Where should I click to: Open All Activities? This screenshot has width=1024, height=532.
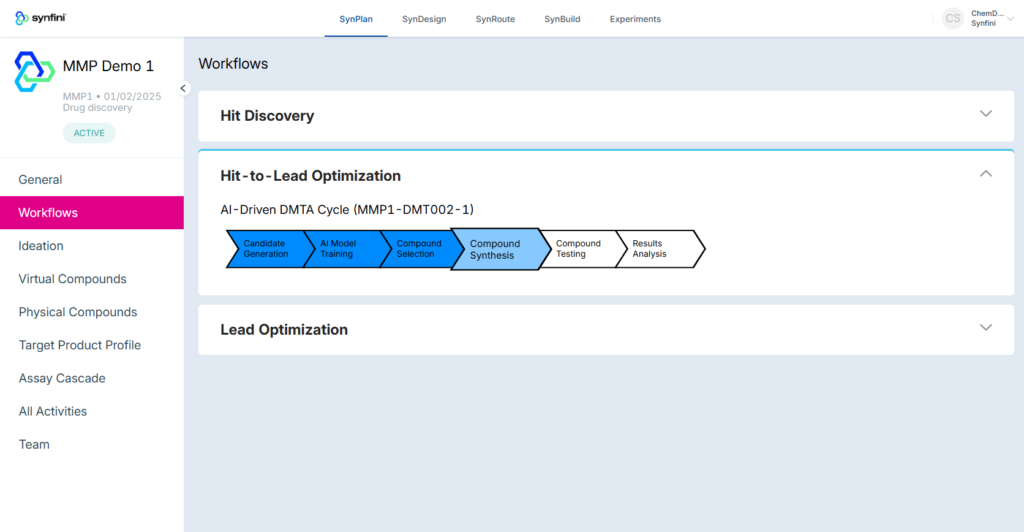[x=91, y=411]
